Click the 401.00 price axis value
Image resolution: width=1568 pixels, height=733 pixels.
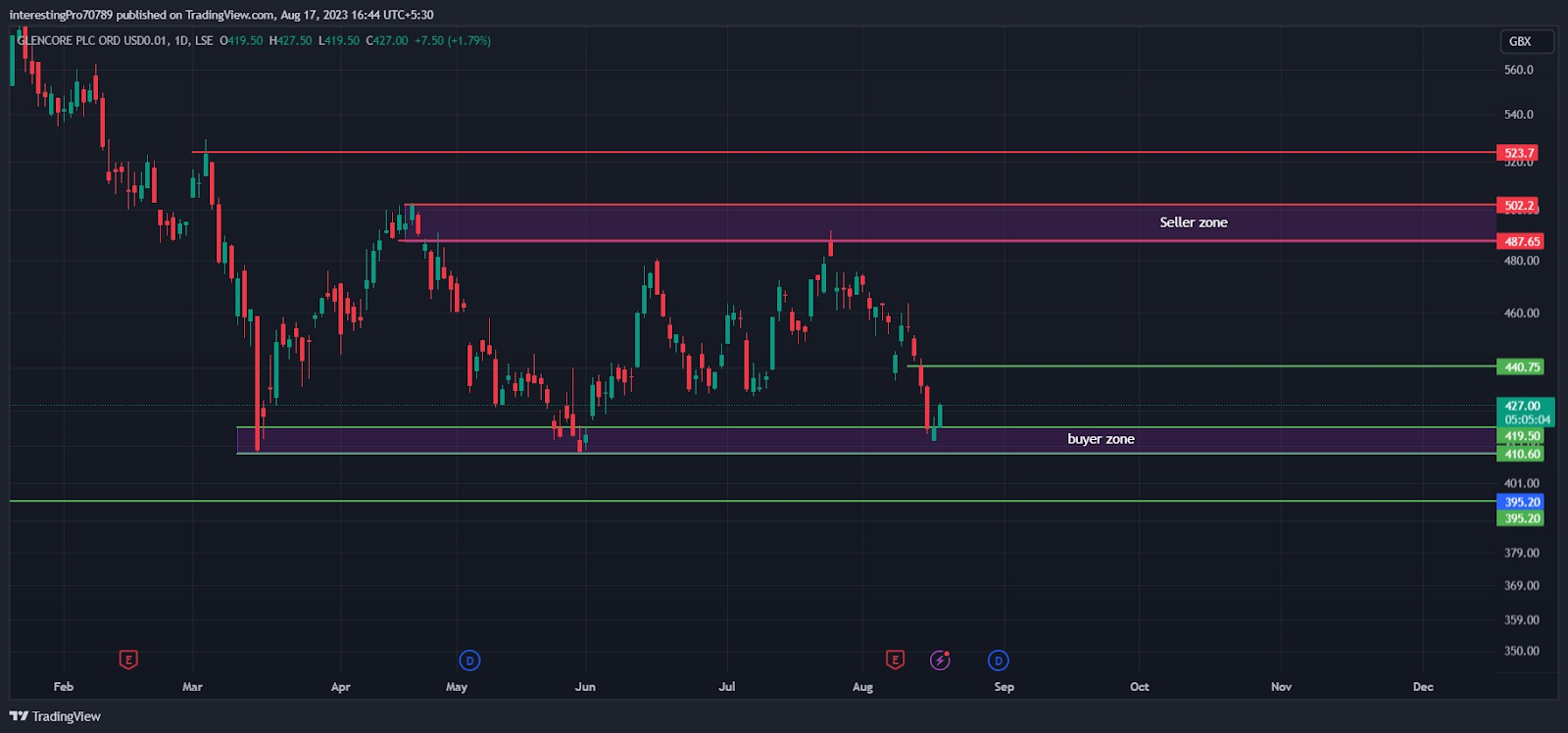click(x=1522, y=483)
